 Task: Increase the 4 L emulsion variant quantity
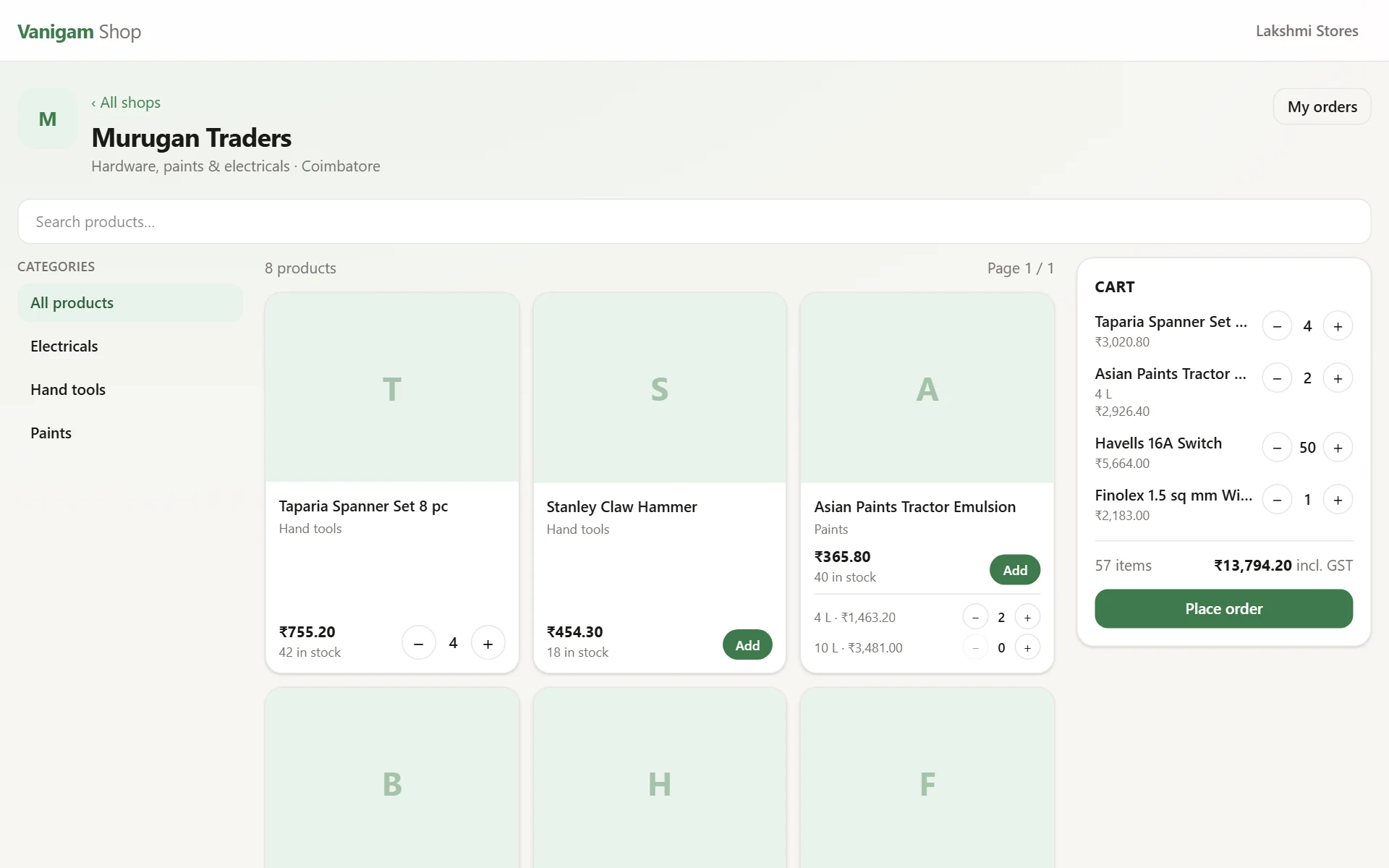1027,617
